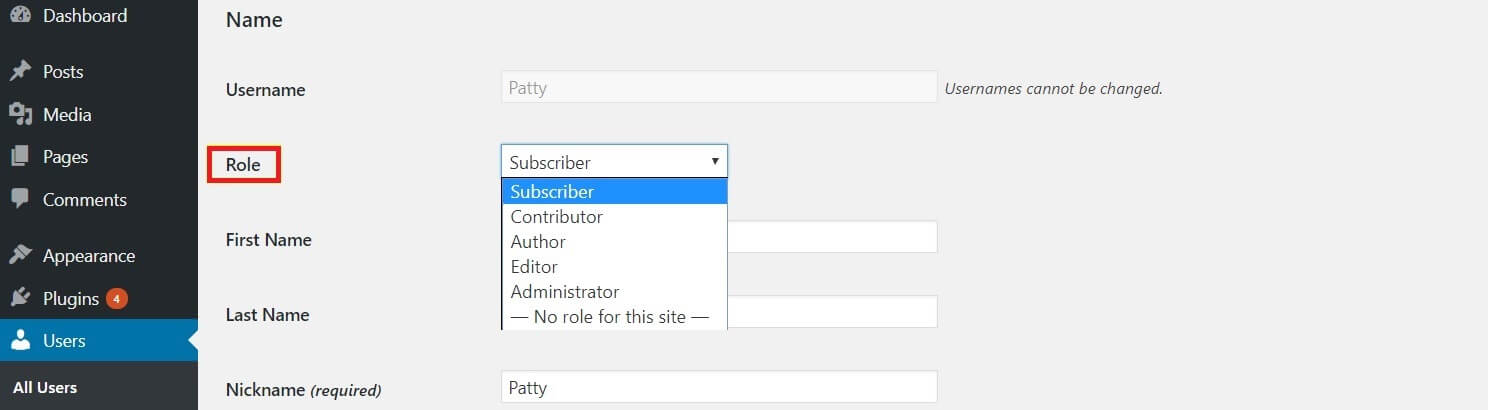This screenshot has width=1488, height=410.
Task: Click the Posts pushpin icon
Action: click(x=20, y=72)
